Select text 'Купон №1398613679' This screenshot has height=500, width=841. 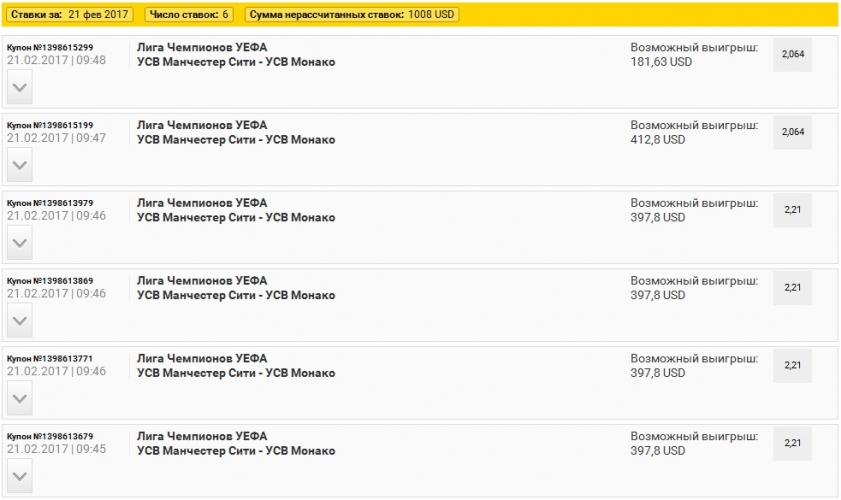[50, 436]
